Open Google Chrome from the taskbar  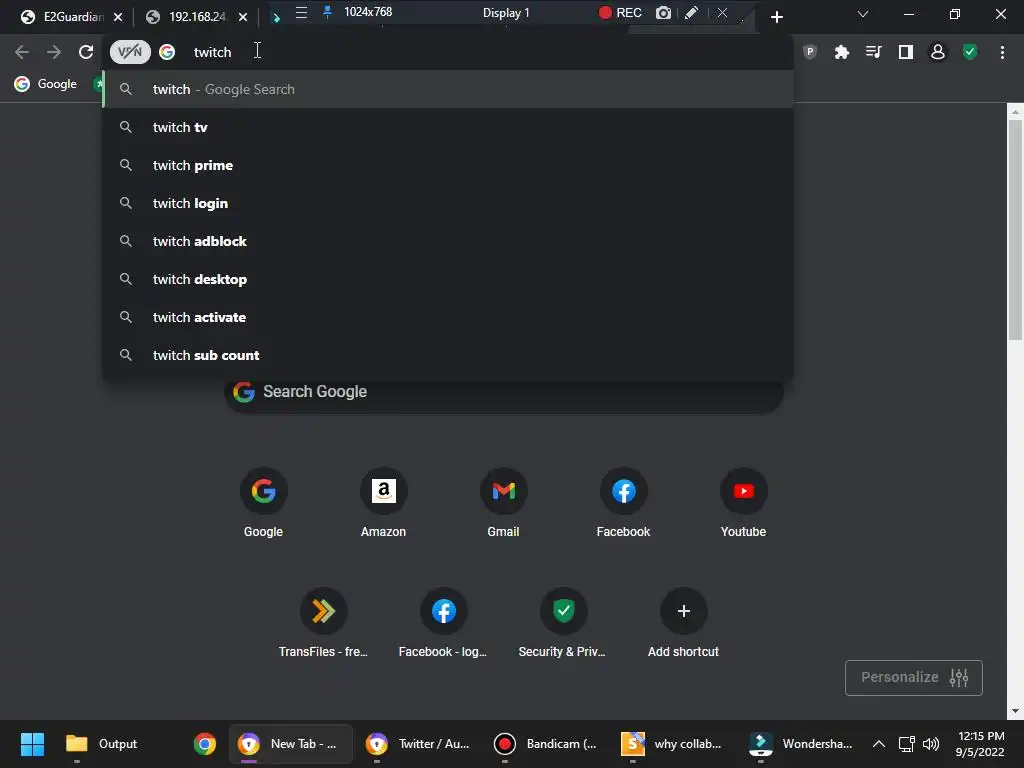pos(204,744)
